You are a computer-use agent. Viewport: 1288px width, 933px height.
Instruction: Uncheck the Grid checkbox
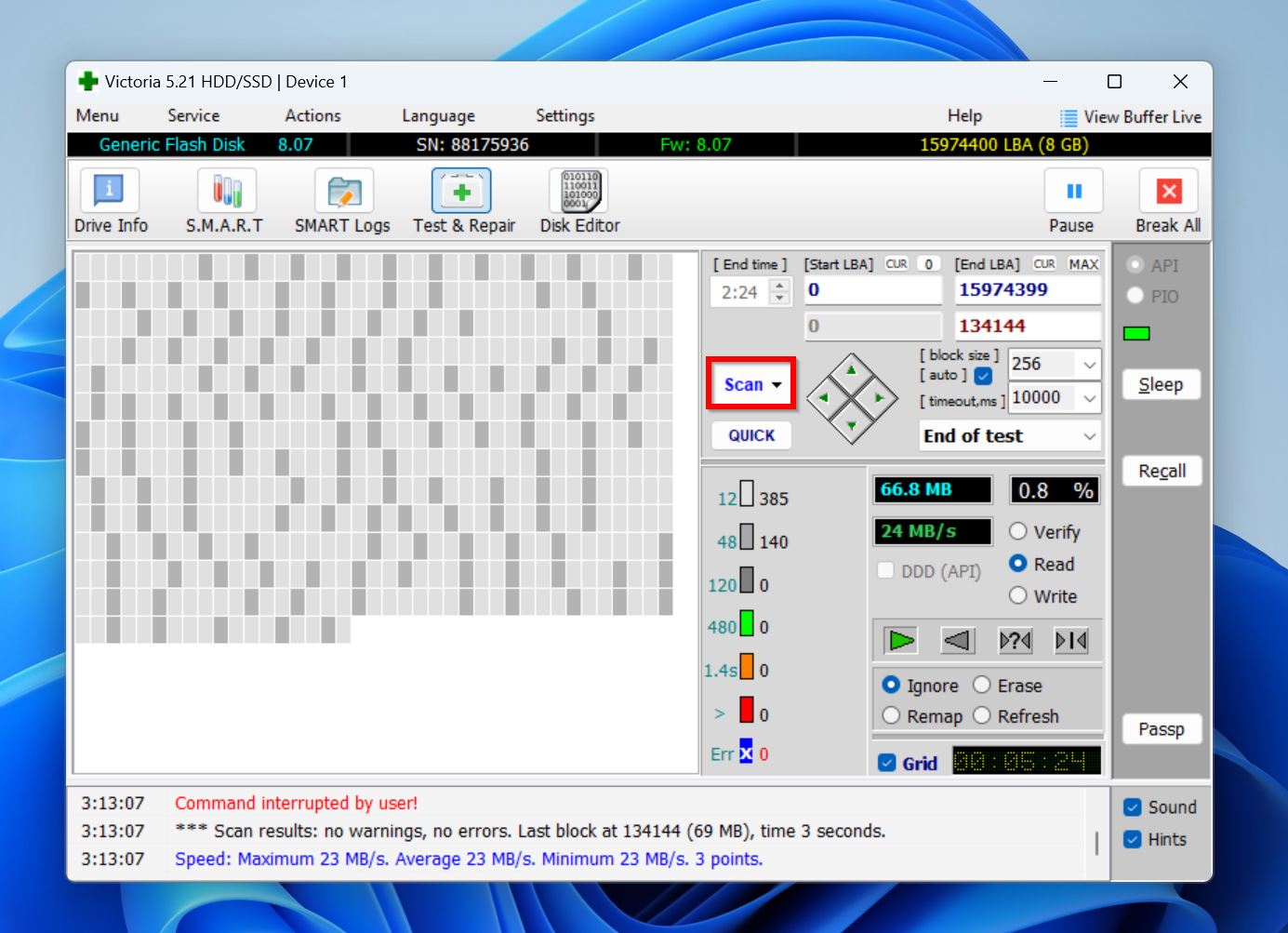pyautogui.click(x=887, y=763)
